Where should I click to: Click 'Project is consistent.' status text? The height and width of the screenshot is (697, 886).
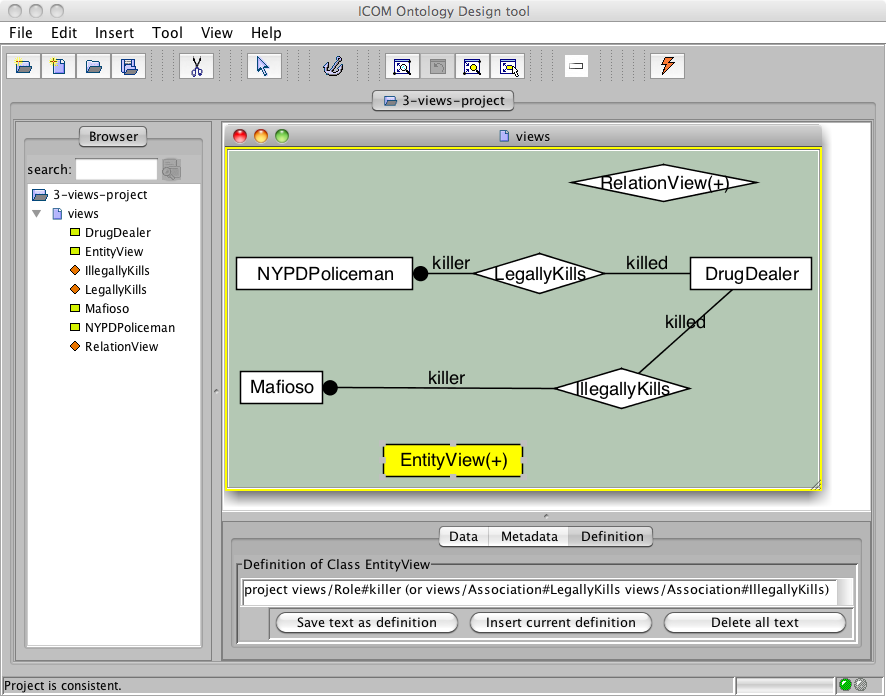pos(63,685)
